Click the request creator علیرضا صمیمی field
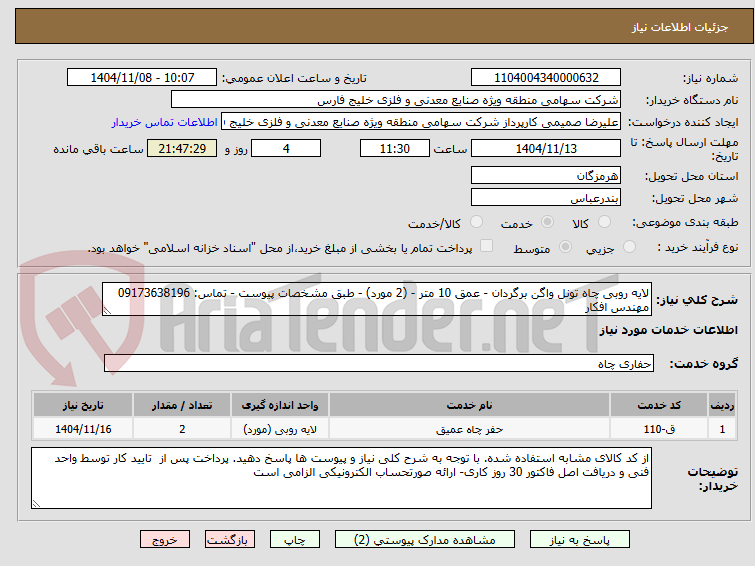The width and height of the screenshot is (755, 566). 421,122
